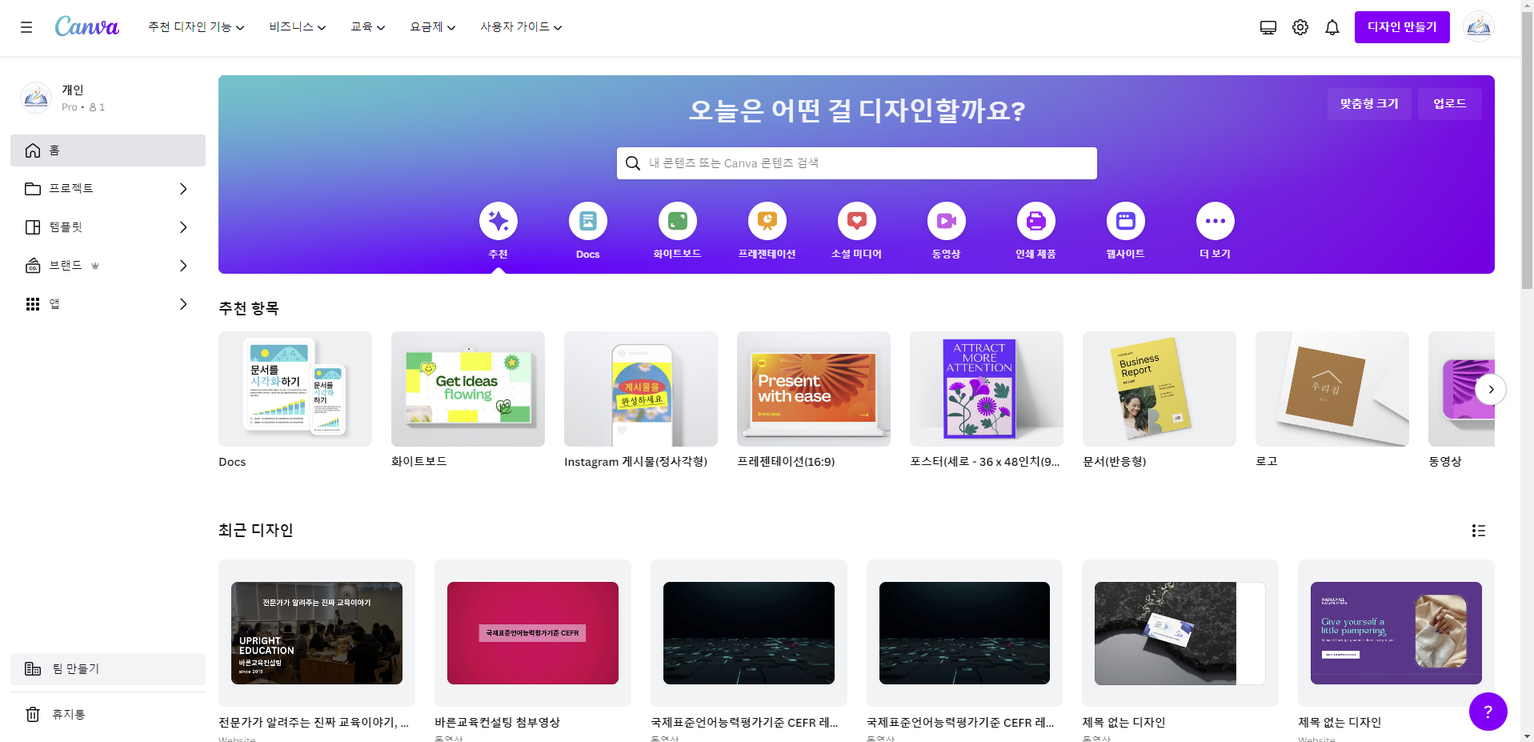Click the 맞춤형 크기 button

point(1369,104)
